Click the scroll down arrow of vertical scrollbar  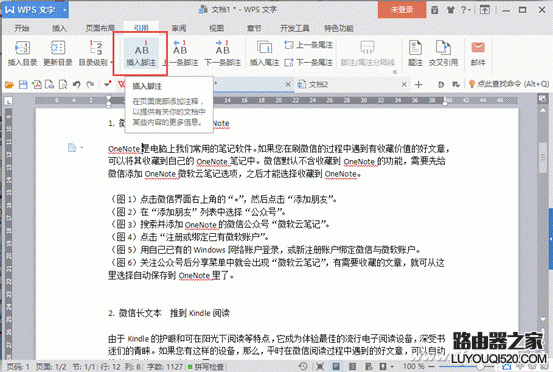pyautogui.click(x=543, y=319)
